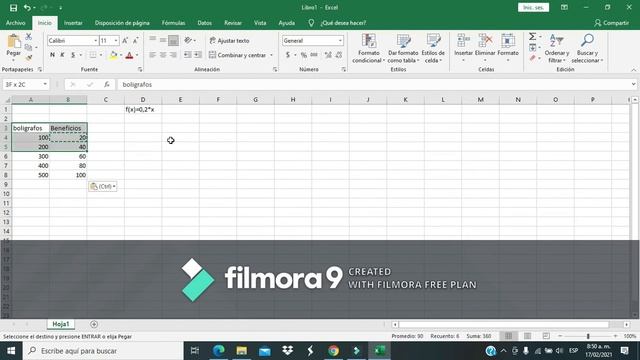Open the Archivo tab
The height and width of the screenshot is (360, 640).
pyautogui.click(x=16, y=23)
